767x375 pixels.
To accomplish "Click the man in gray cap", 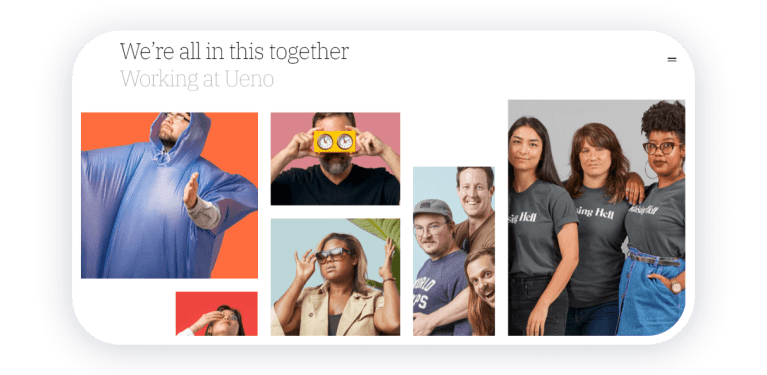I will [x=437, y=266].
